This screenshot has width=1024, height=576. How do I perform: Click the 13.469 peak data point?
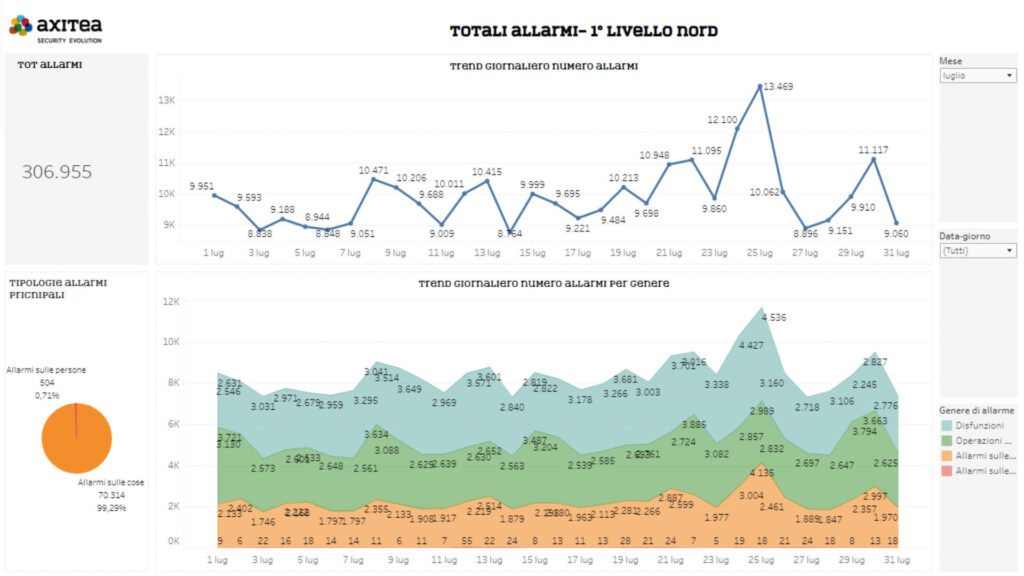(x=759, y=86)
